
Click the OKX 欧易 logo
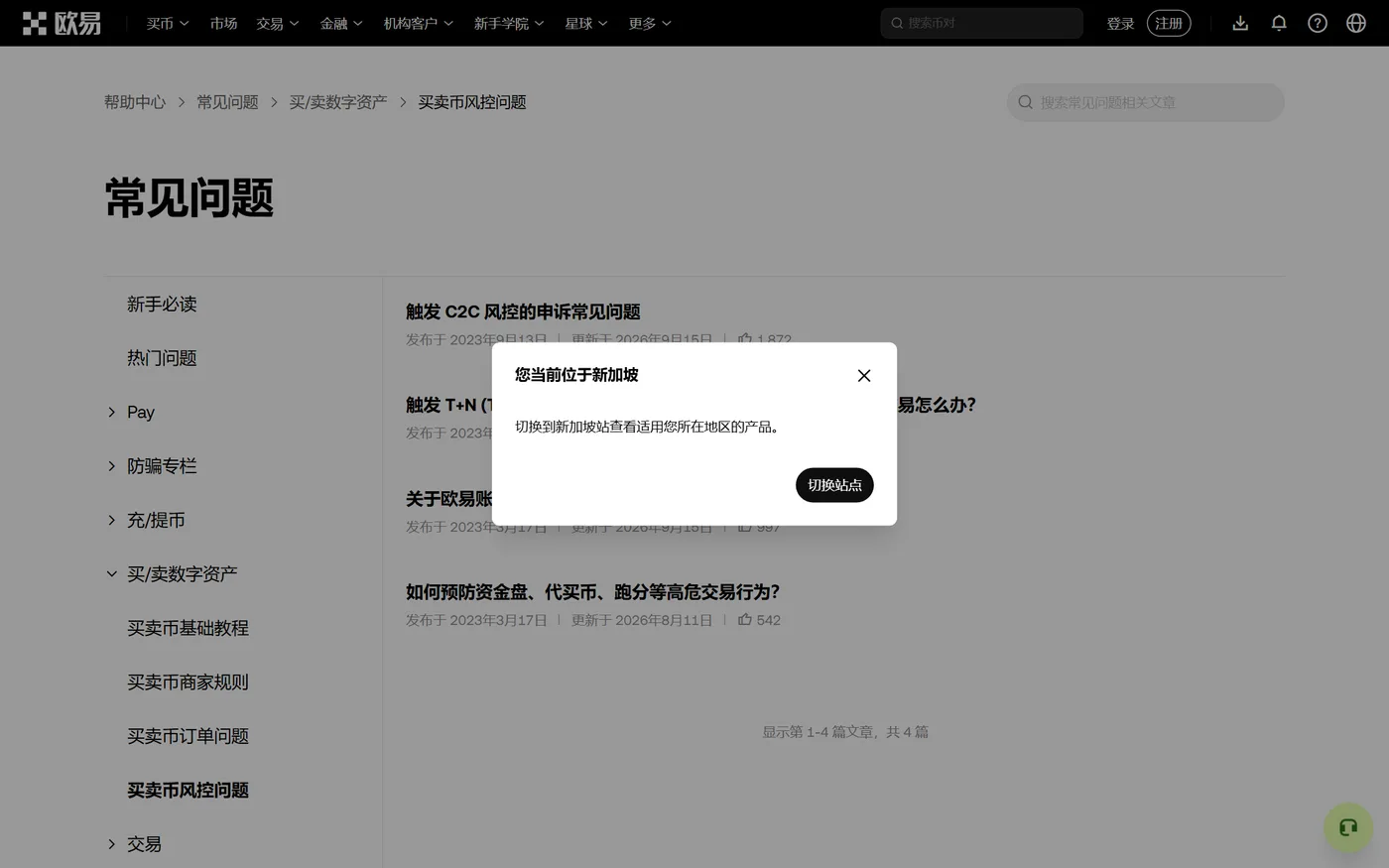[x=62, y=23]
